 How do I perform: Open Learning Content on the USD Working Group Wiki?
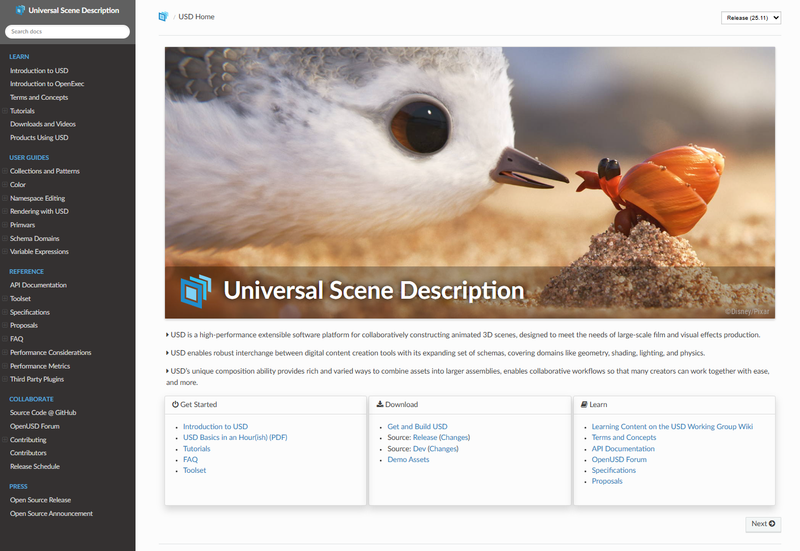672,427
